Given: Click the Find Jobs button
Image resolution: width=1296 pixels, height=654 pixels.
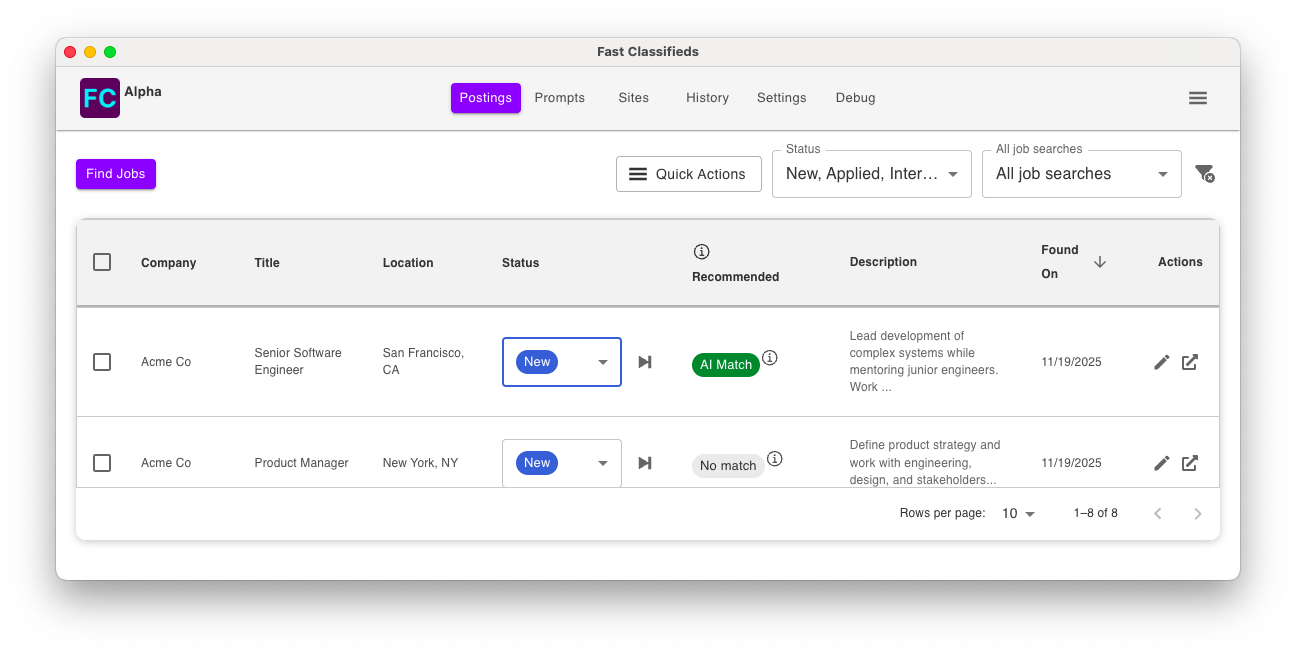Looking at the screenshot, I should point(116,174).
